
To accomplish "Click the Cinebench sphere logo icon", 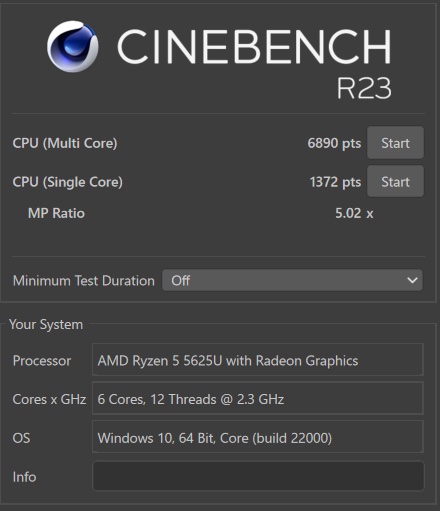I will coord(73,47).
